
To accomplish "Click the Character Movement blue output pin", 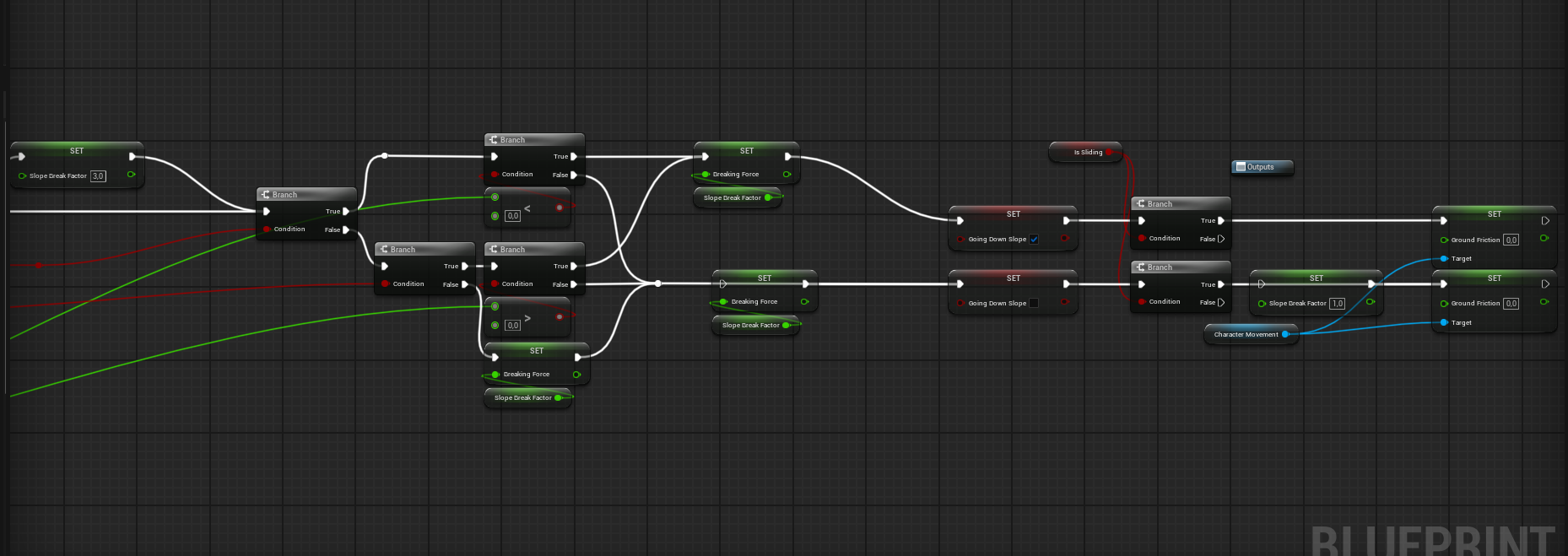I will (1285, 335).
